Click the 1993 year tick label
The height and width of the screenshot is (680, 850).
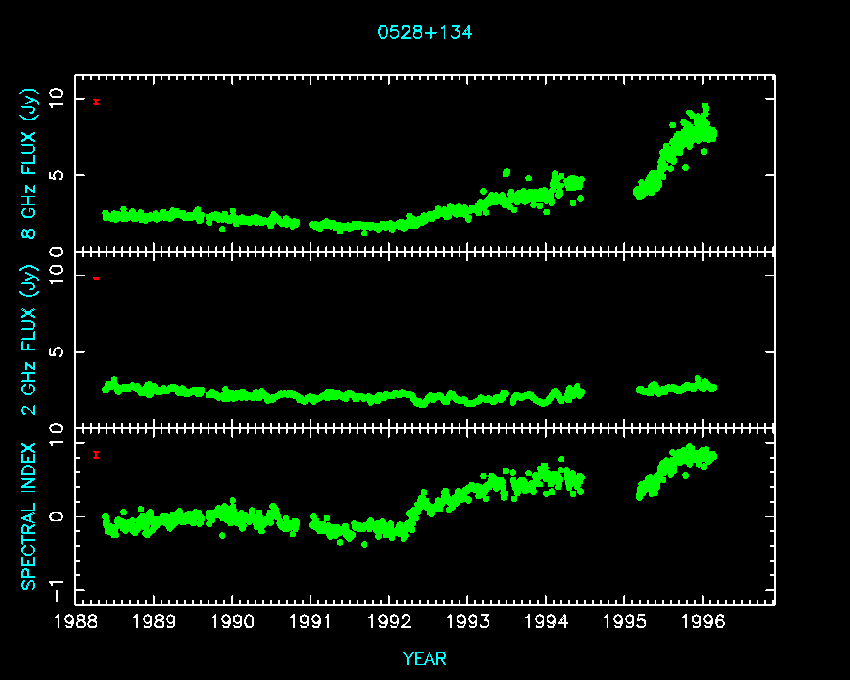tap(468, 622)
